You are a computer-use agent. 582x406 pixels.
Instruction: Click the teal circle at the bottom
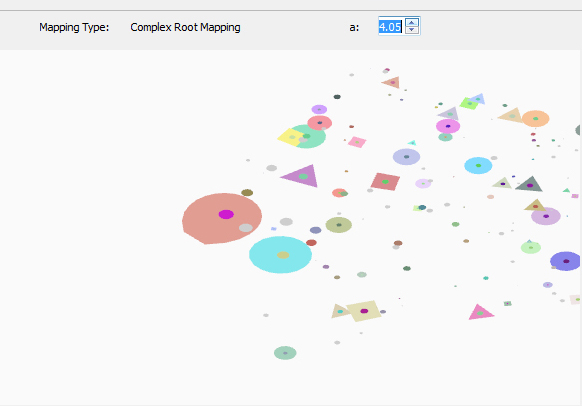point(285,353)
